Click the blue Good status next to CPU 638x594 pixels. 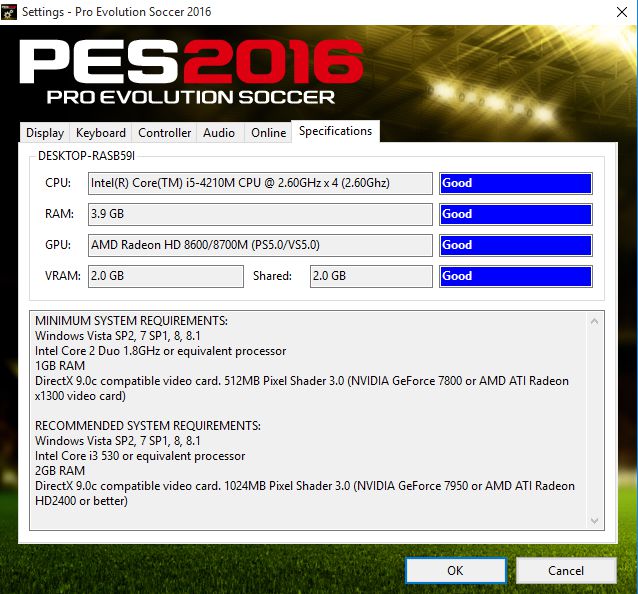click(x=515, y=183)
